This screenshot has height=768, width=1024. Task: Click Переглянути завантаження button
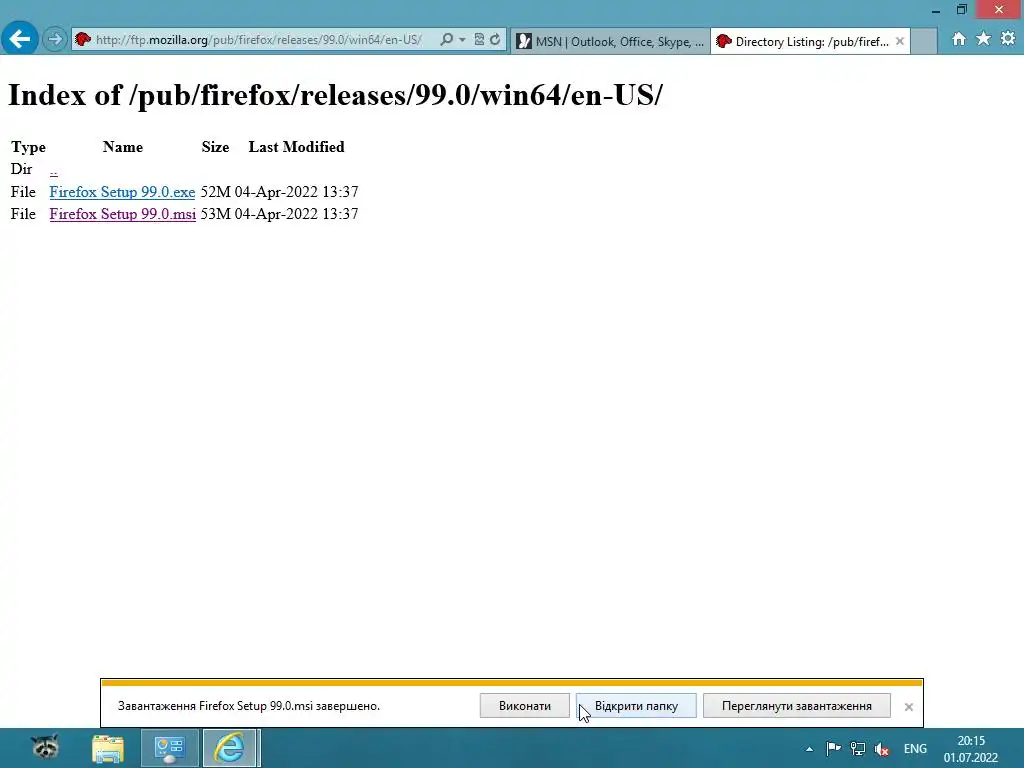click(796, 706)
